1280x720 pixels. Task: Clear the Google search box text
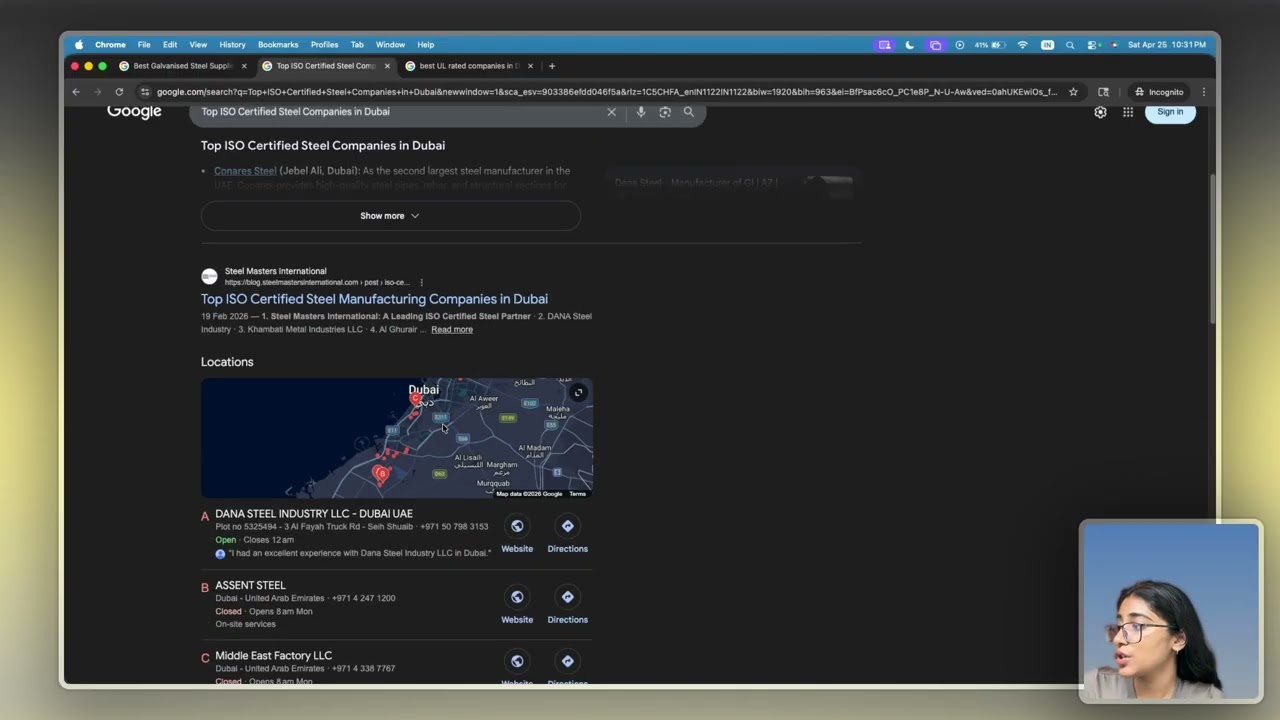(x=612, y=112)
